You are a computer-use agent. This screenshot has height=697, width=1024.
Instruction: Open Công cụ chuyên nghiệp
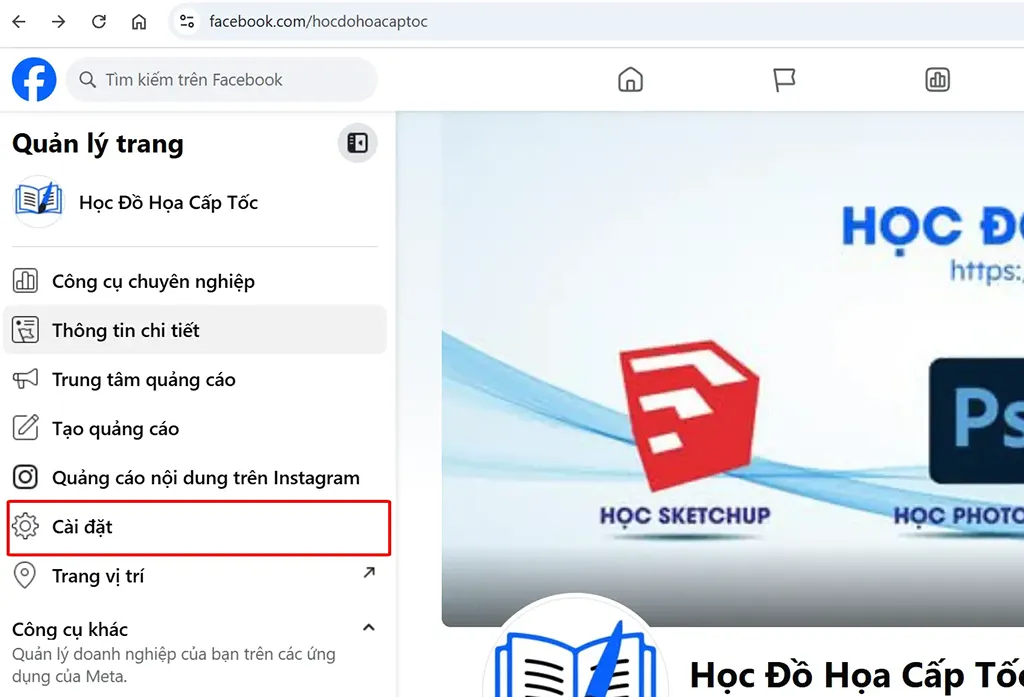153,281
